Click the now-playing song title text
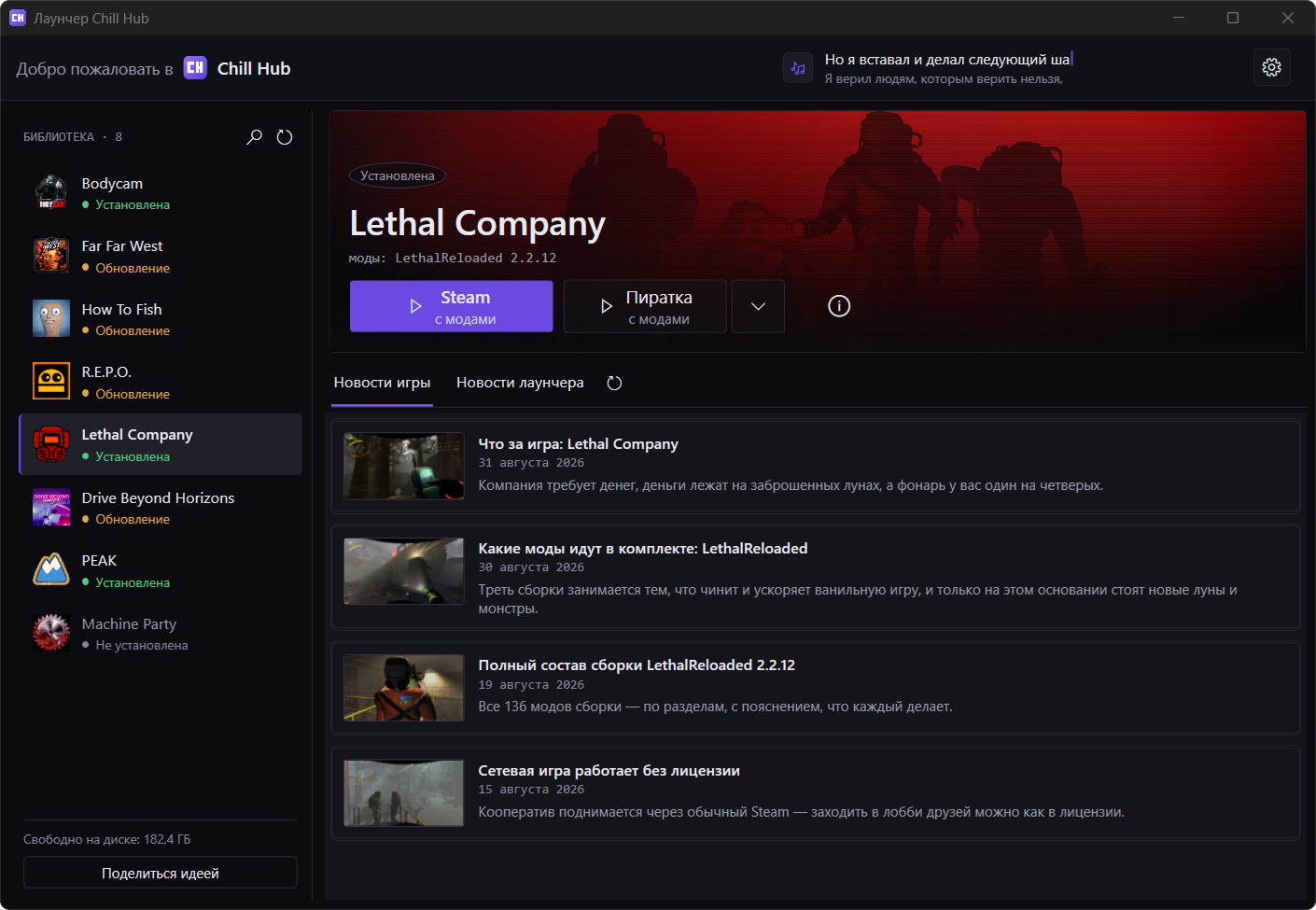Screen dimensions: 1316x910 [x=947, y=60]
